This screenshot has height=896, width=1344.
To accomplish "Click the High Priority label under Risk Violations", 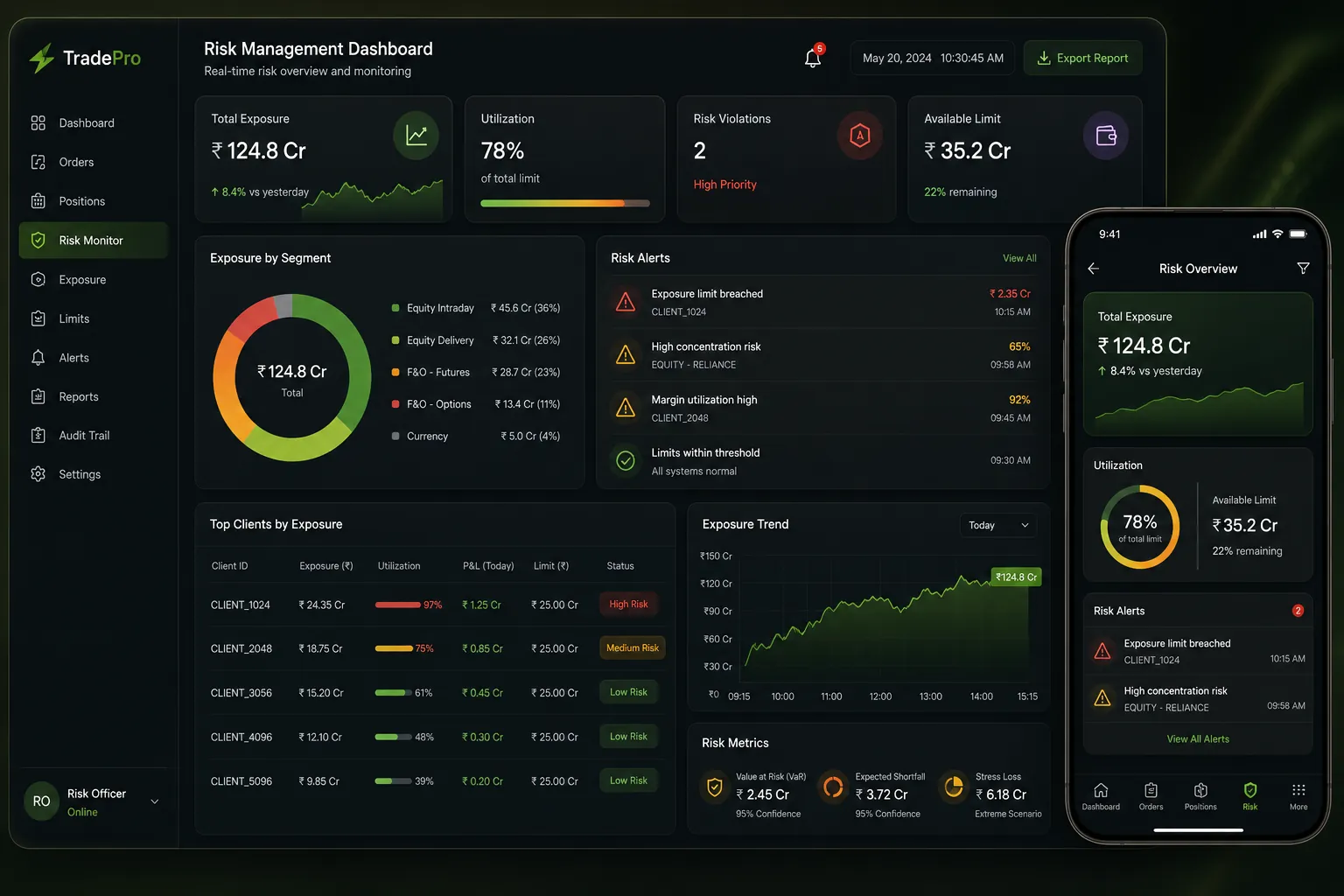I will click(724, 185).
